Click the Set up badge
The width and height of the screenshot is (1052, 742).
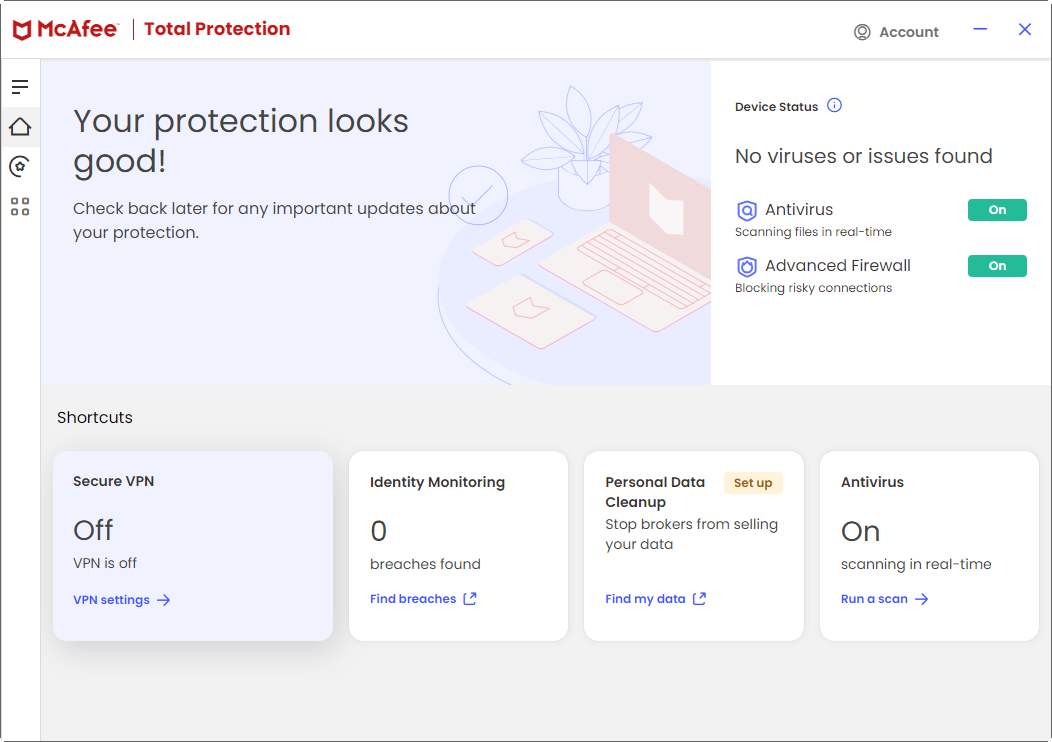pos(753,483)
